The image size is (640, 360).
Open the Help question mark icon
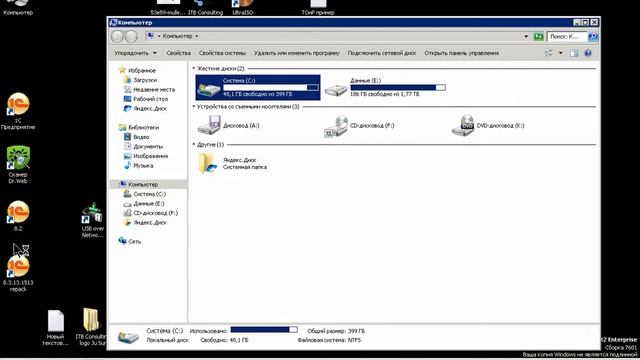[x=588, y=53]
